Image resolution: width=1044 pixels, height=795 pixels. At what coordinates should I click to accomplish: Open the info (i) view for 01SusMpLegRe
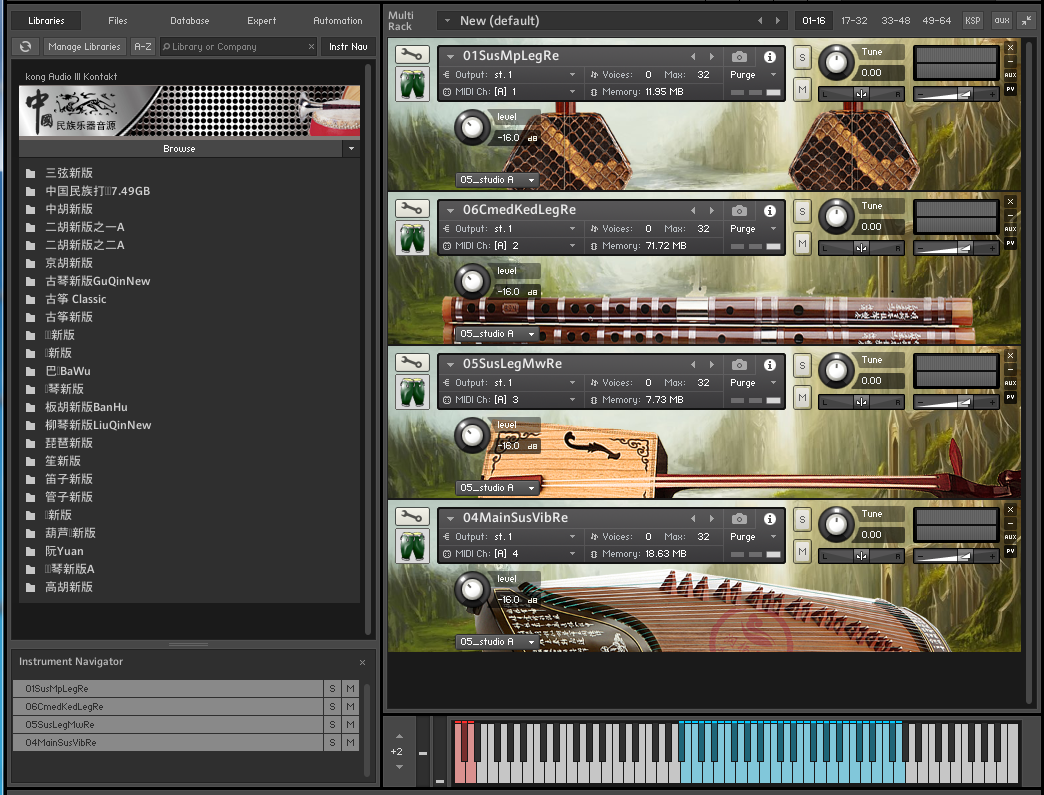pos(768,56)
